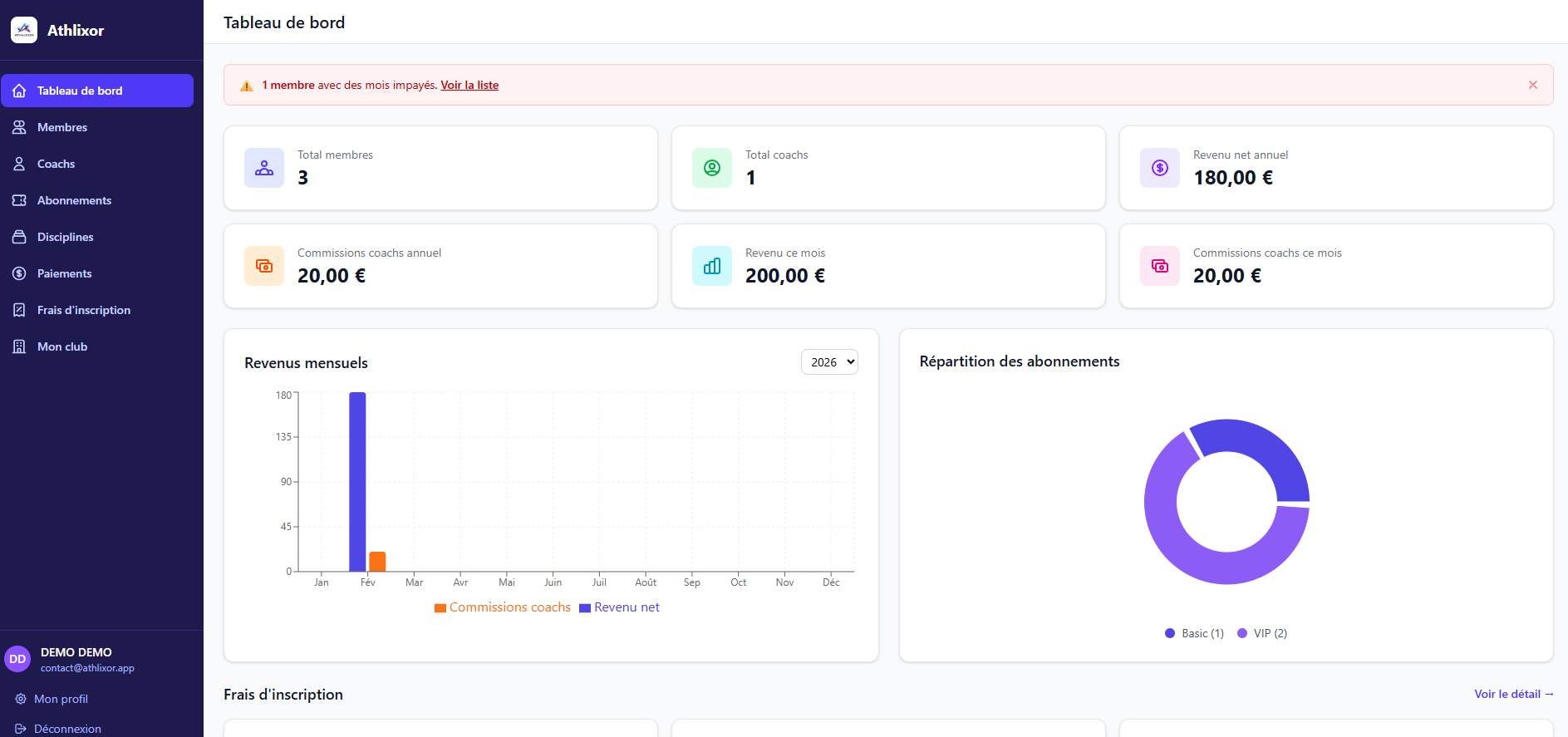Click the Voir la liste link
Image resolution: width=1568 pixels, height=737 pixels.
(469, 85)
